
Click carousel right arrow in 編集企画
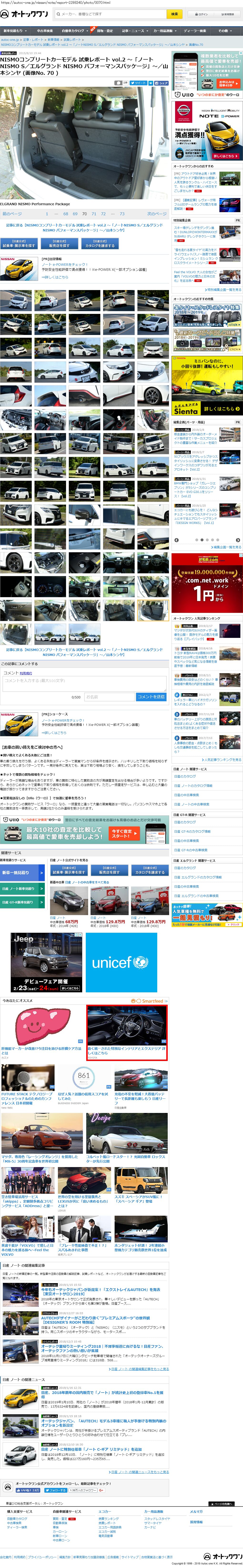pyautogui.click(x=238, y=540)
